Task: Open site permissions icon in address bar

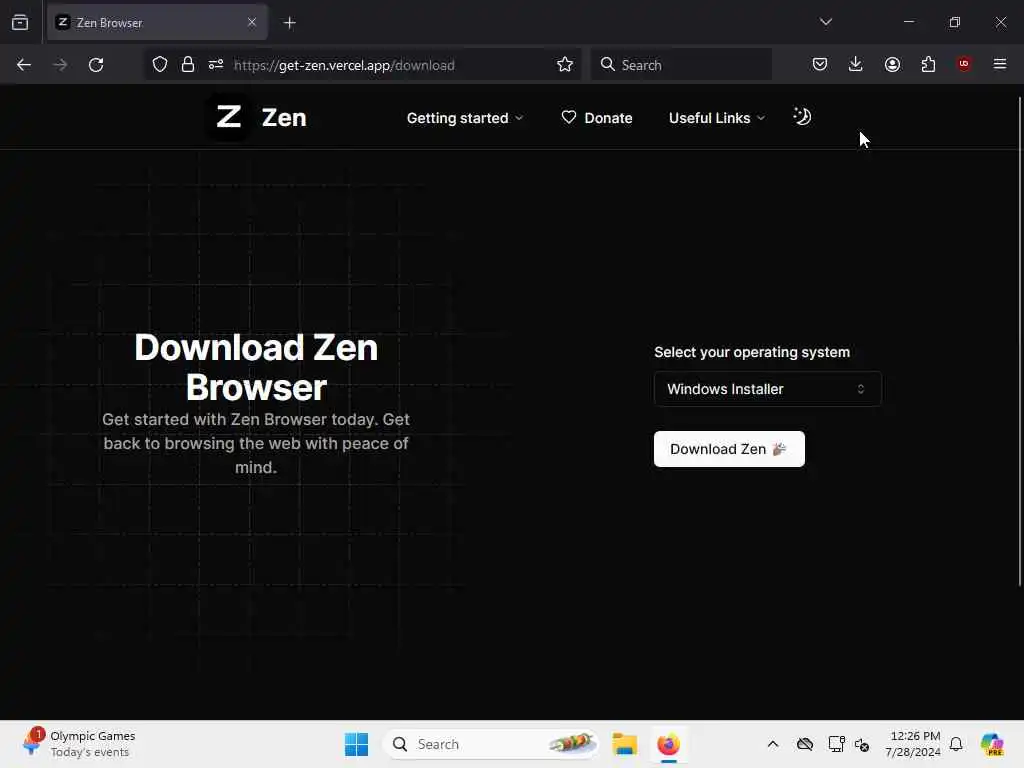Action: pos(216,65)
